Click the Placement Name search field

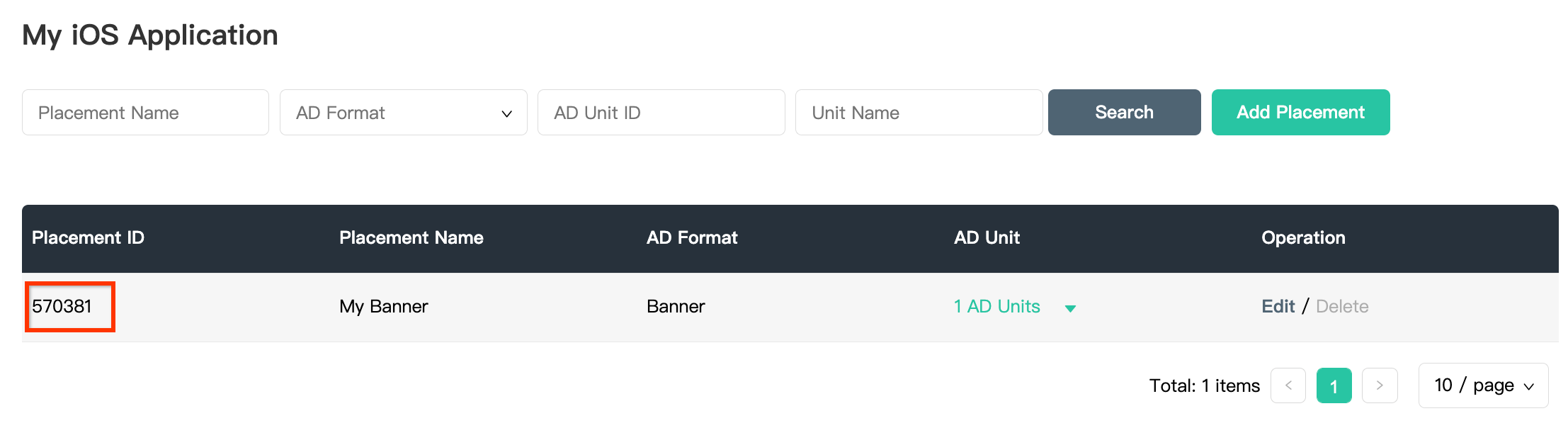pos(145,113)
